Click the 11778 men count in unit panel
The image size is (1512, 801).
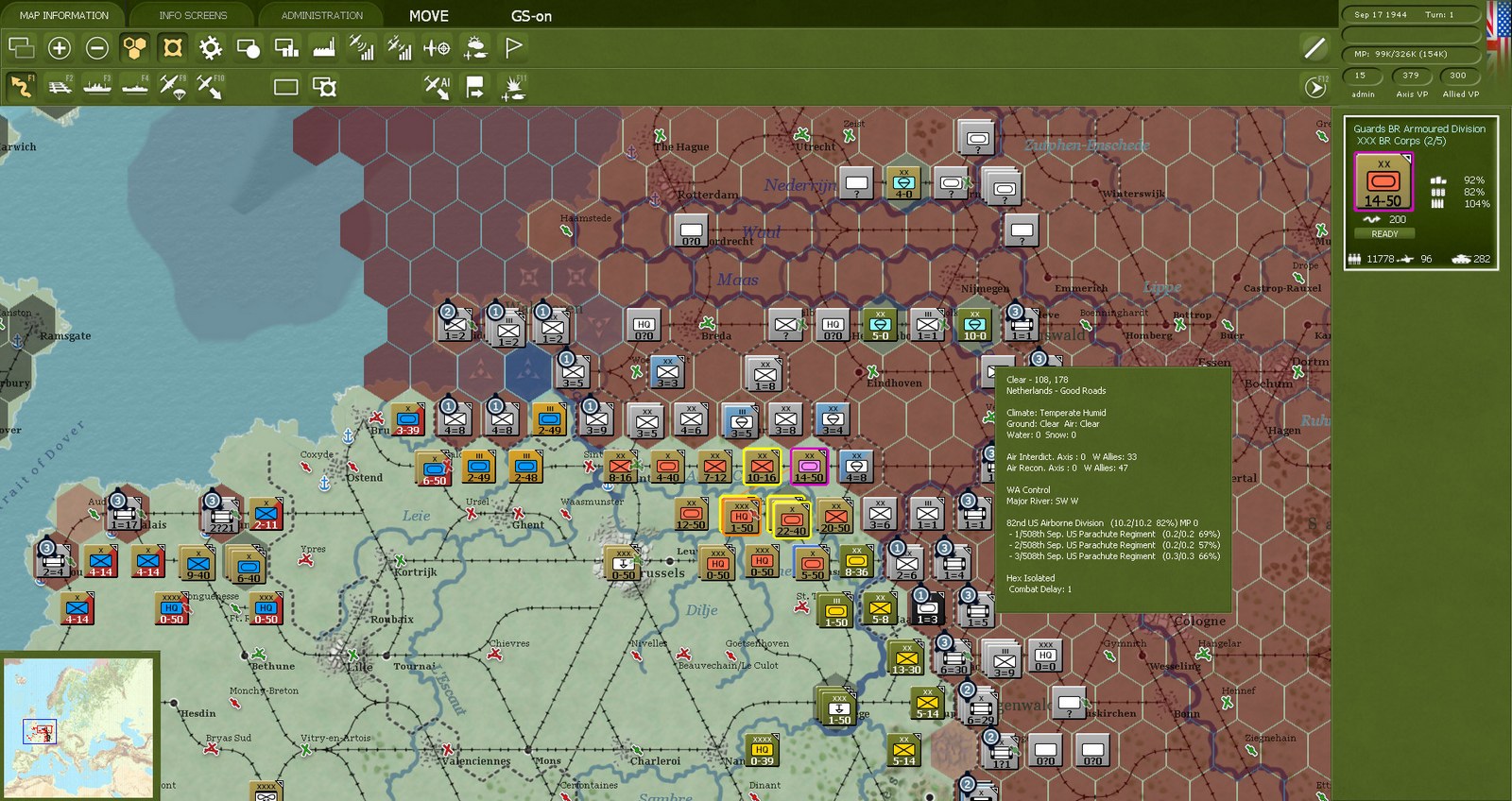point(1380,259)
